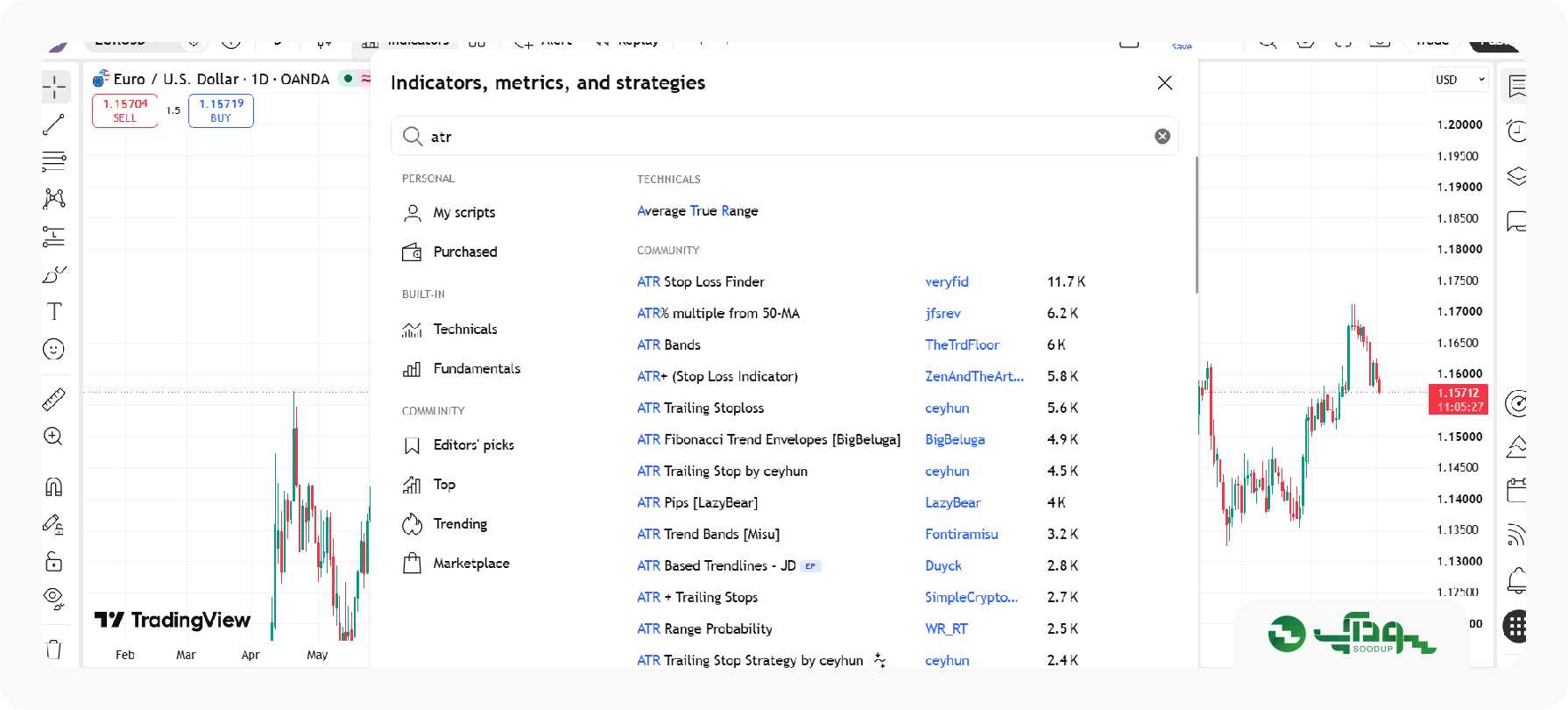
Task: Open author profile veryfid
Action: (x=947, y=281)
